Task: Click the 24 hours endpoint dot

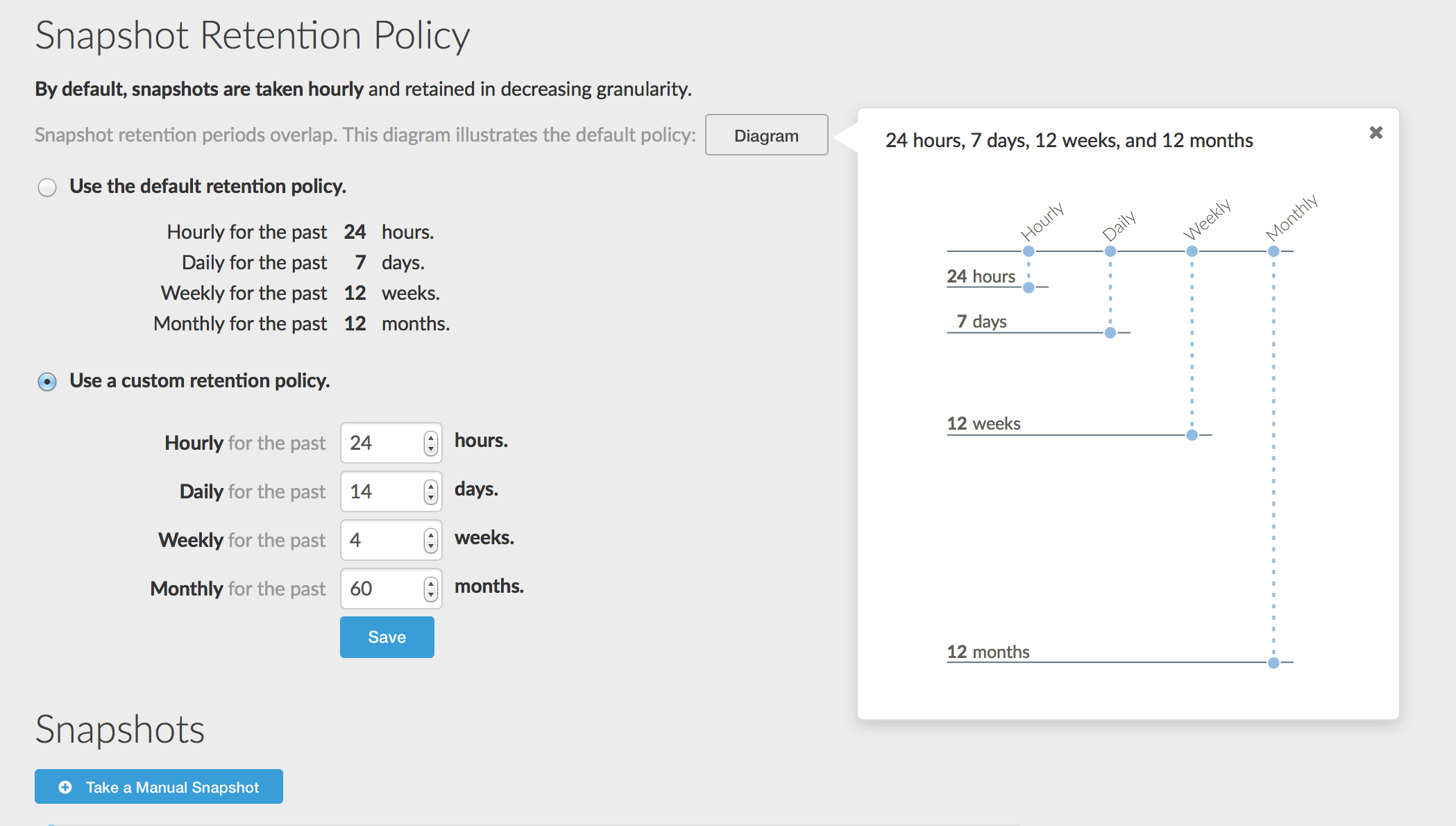Action: click(x=1028, y=287)
